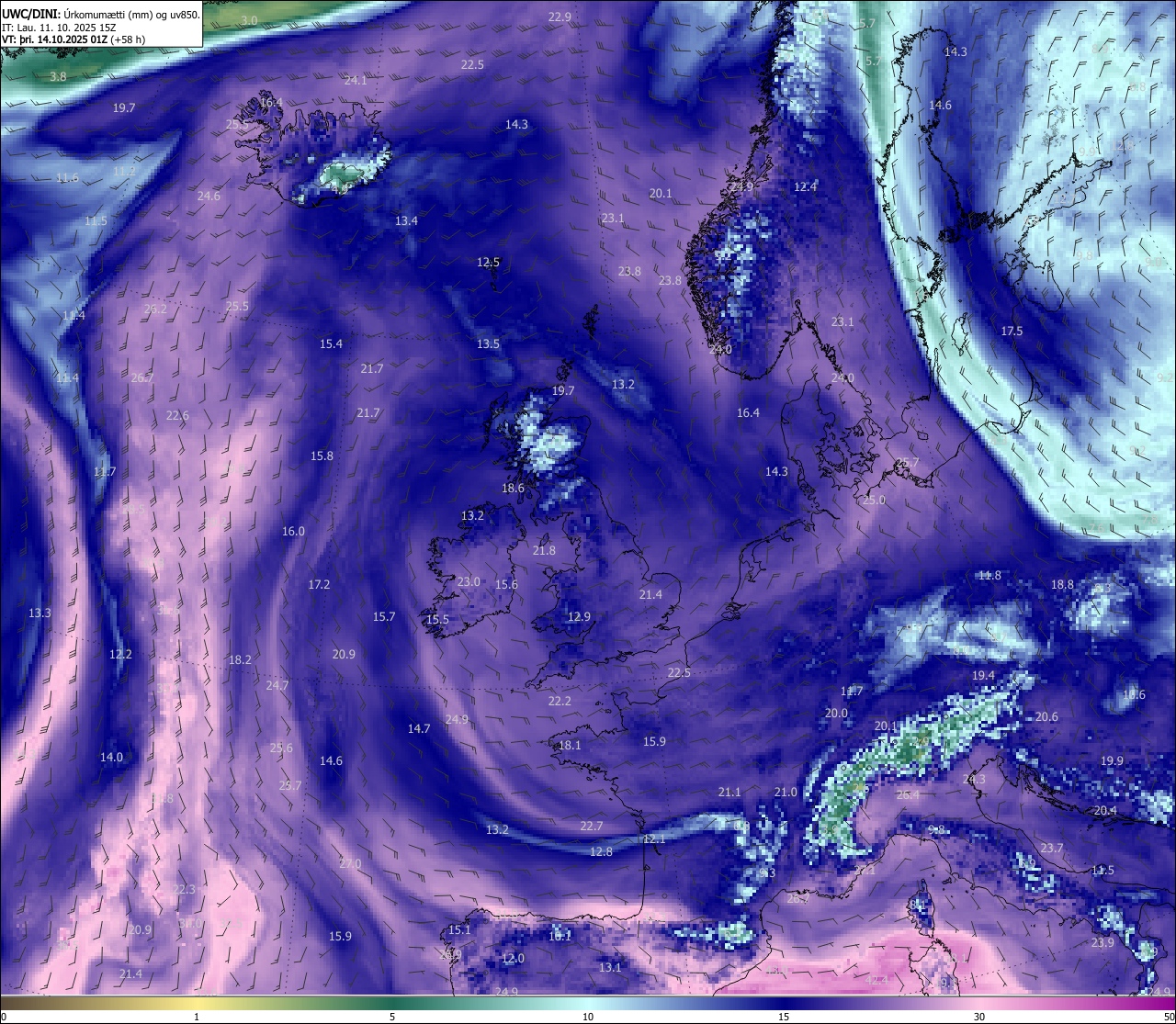Click the 12.0 value over Spain
Image resolution: width=1176 pixels, height=1024 pixels.
coord(513,958)
